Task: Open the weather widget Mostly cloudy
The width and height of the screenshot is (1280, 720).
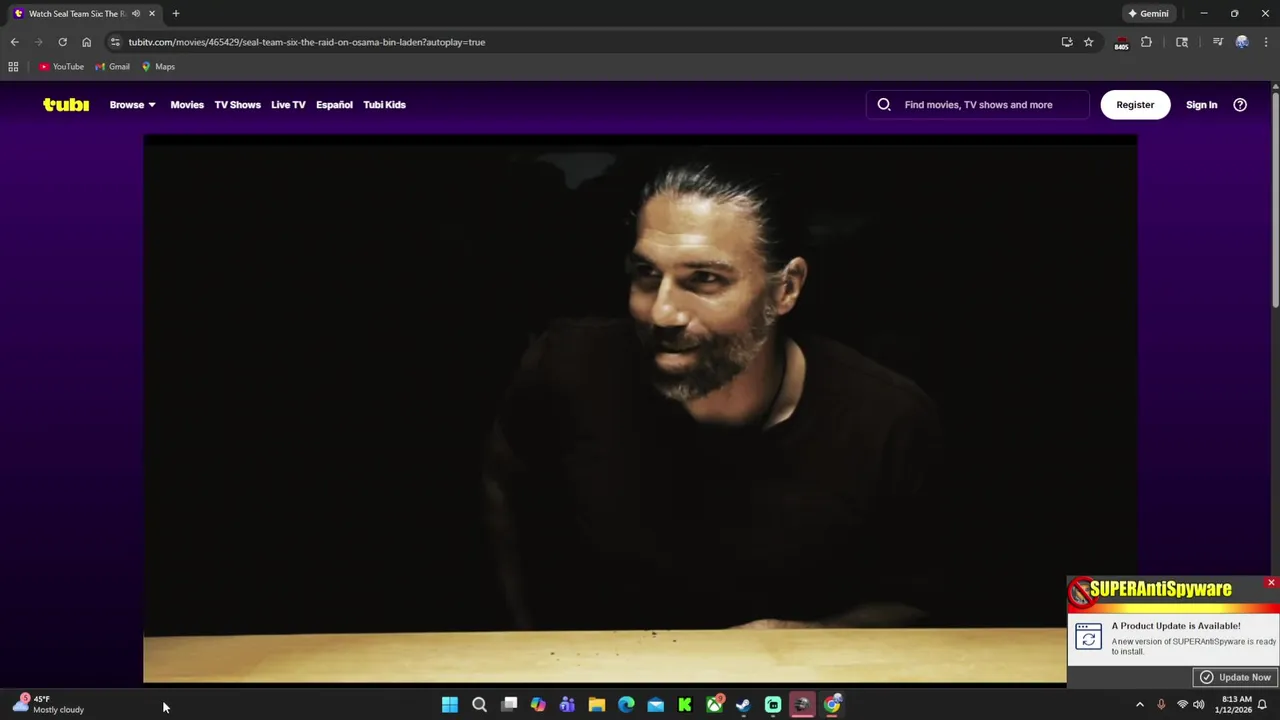Action: (x=48, y=704)
